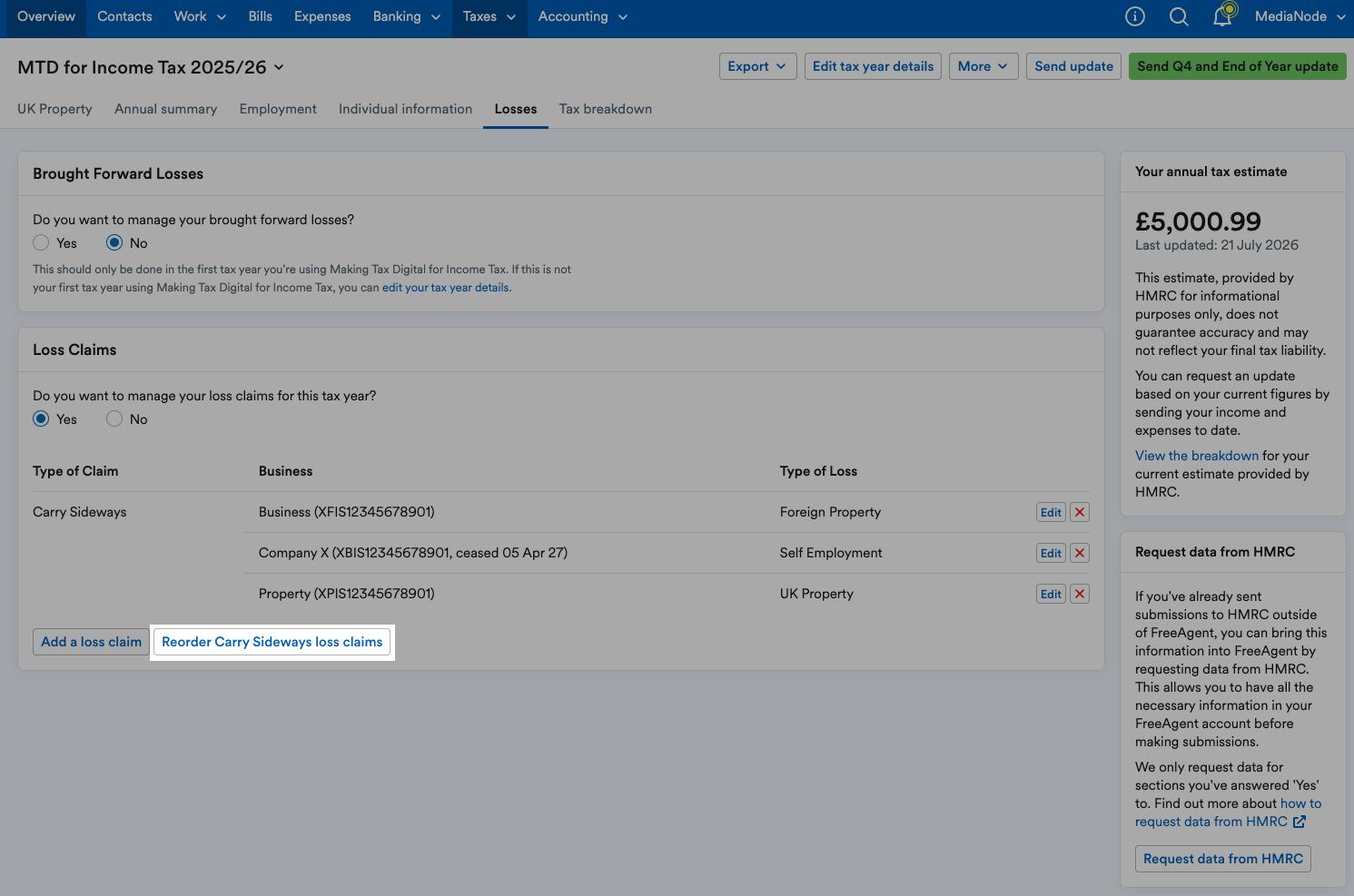Open how to request data from HMRC link

pos(1229,812)
